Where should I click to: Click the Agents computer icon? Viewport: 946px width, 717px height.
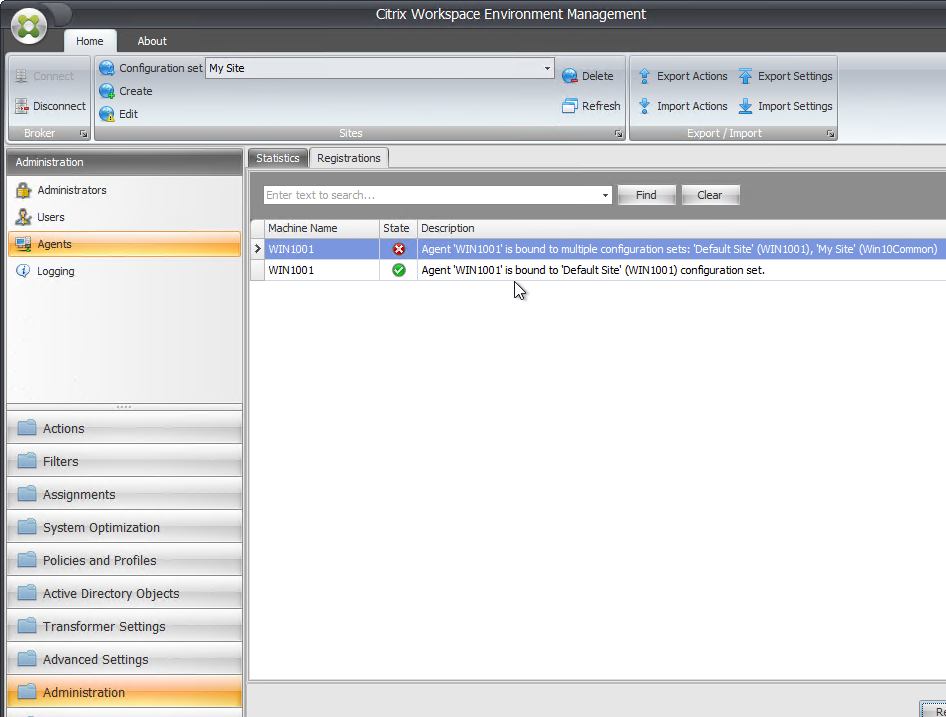point(24,244)
